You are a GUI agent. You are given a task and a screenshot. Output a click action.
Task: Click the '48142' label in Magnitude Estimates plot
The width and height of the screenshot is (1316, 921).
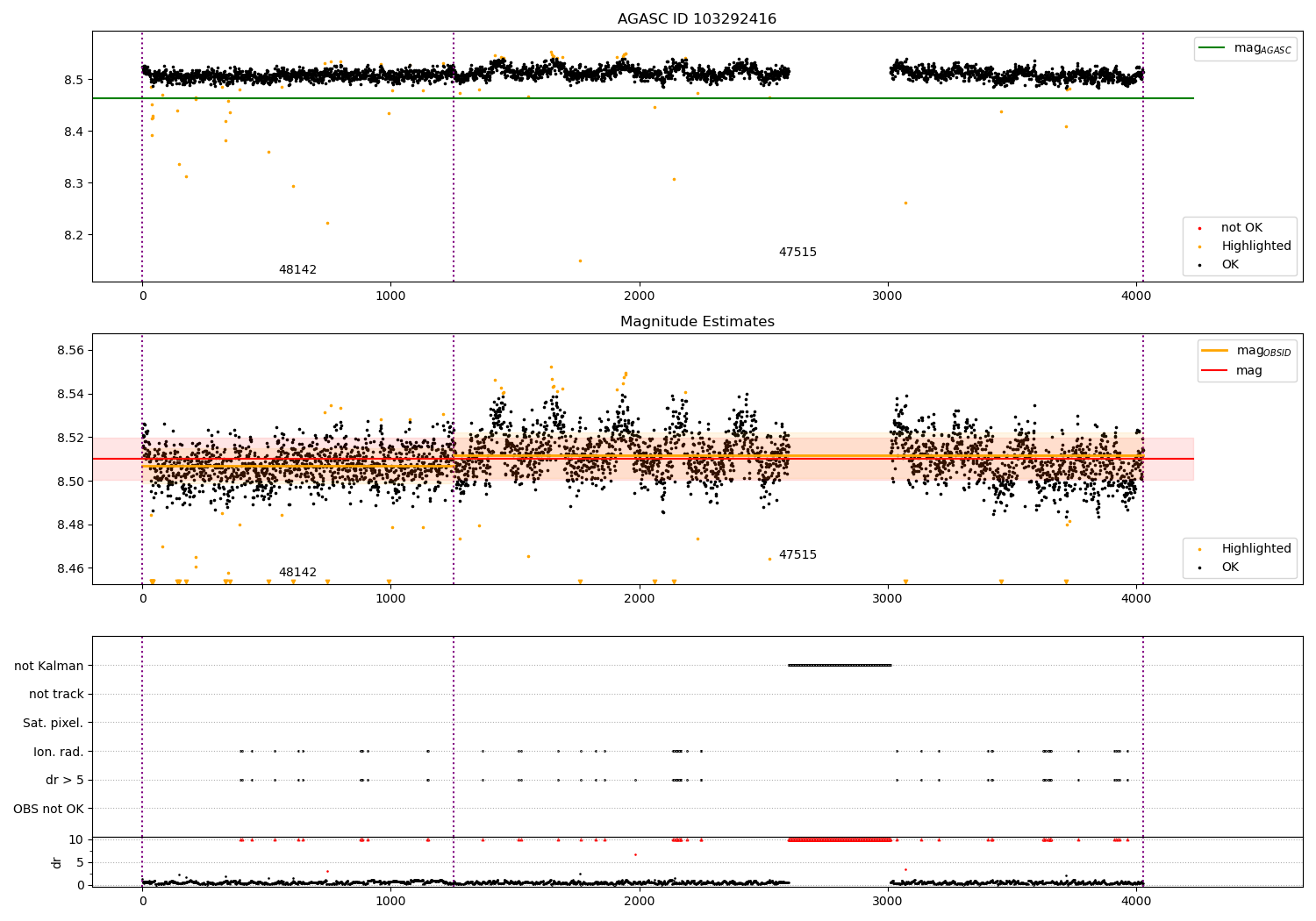tap(297, 573)
